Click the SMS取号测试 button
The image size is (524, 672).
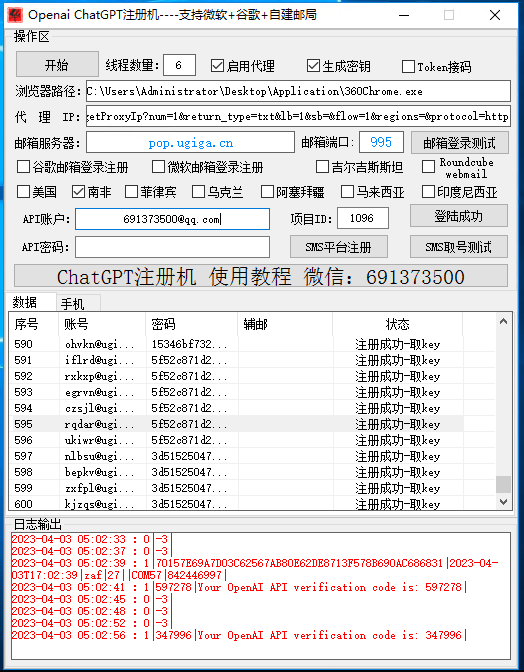pyautogui.click(x=459, y=247)
